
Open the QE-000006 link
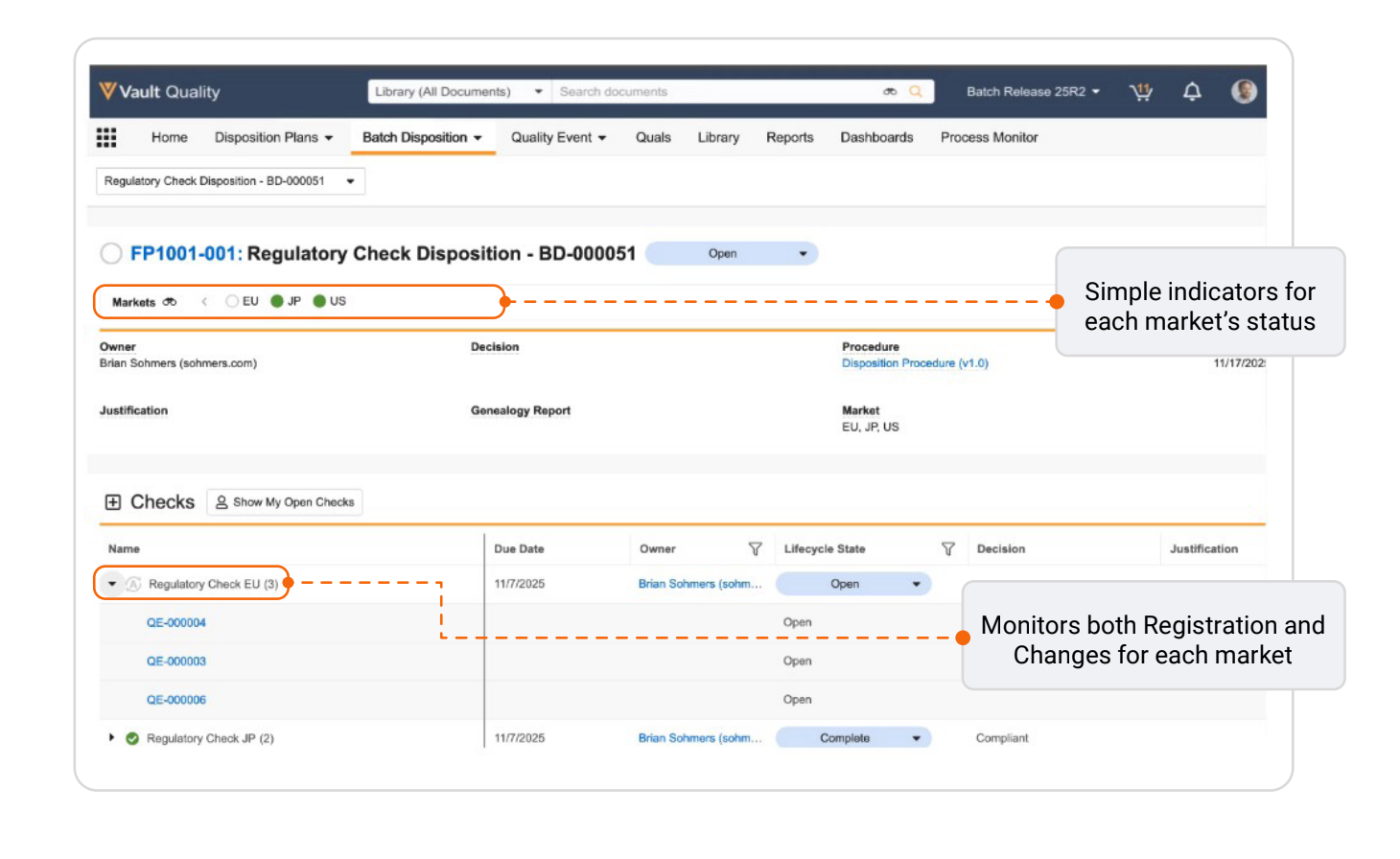(x=176, y=700)
